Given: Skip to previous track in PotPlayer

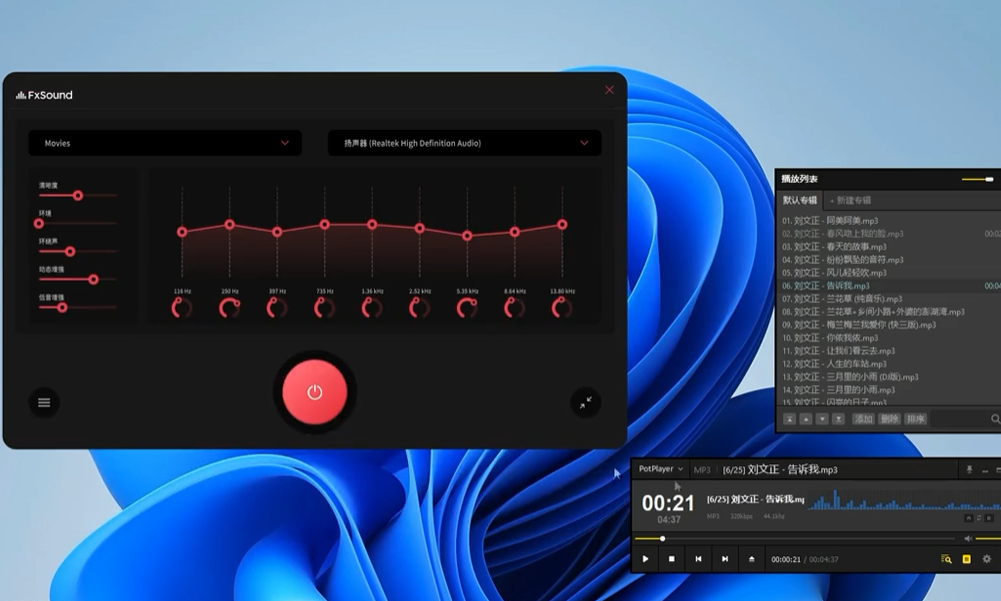Looking at the screenshot, I should [x=698, y=559].
